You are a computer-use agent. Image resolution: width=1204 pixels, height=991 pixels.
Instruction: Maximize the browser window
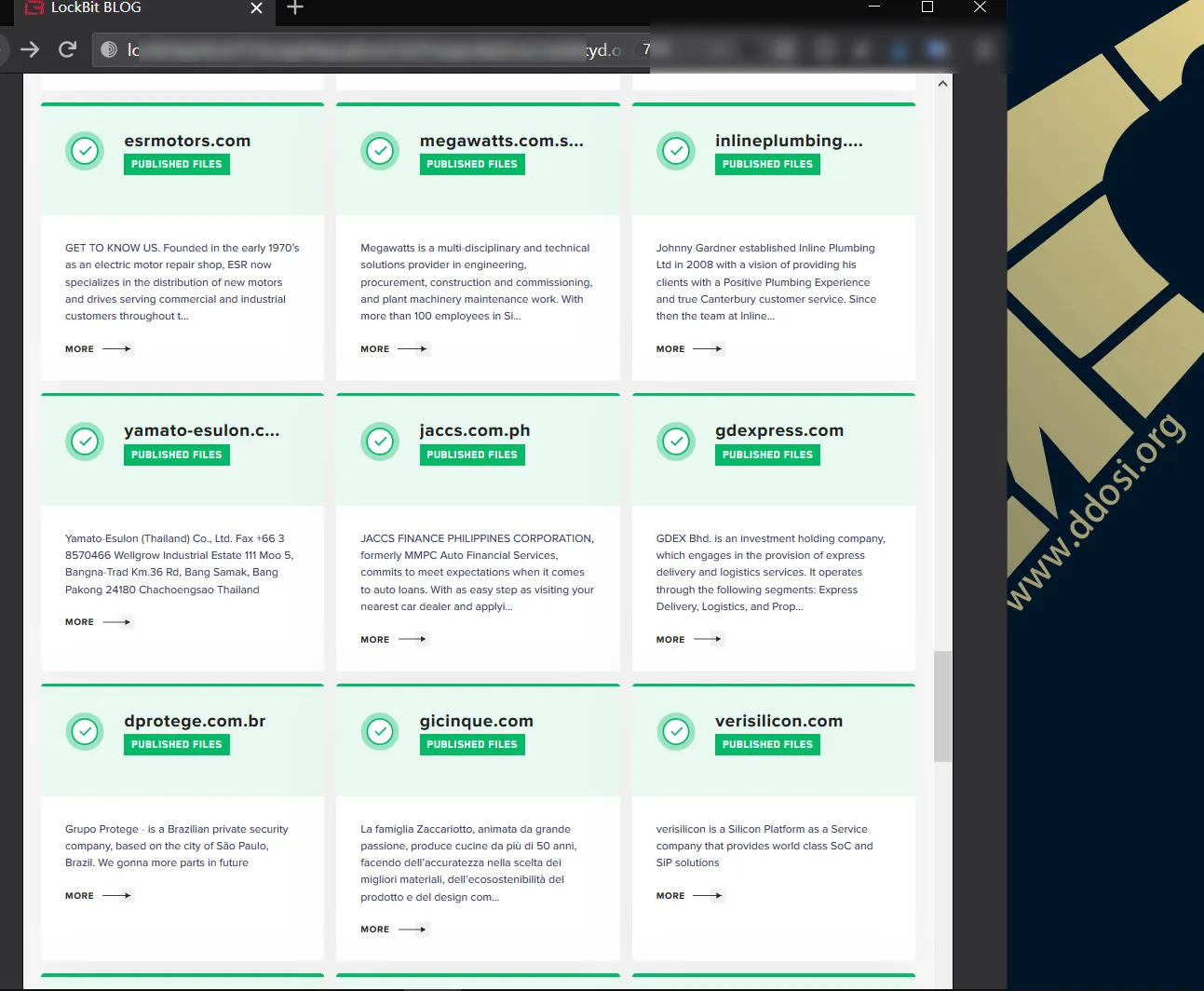coord(927,7)
